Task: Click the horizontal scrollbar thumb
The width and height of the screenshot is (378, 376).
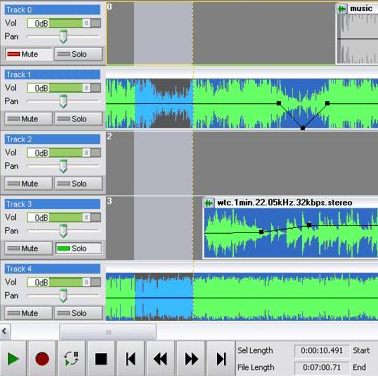Action: tap(108, 332)
